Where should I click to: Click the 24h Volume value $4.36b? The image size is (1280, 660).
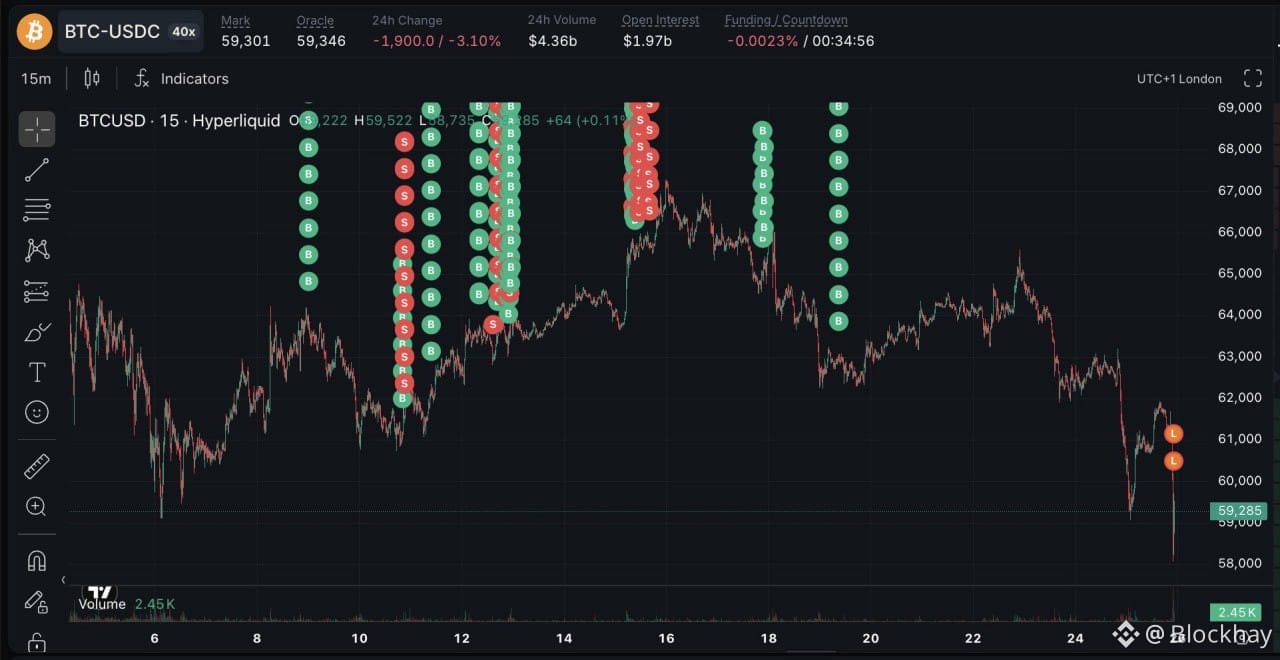coord(553,41)
